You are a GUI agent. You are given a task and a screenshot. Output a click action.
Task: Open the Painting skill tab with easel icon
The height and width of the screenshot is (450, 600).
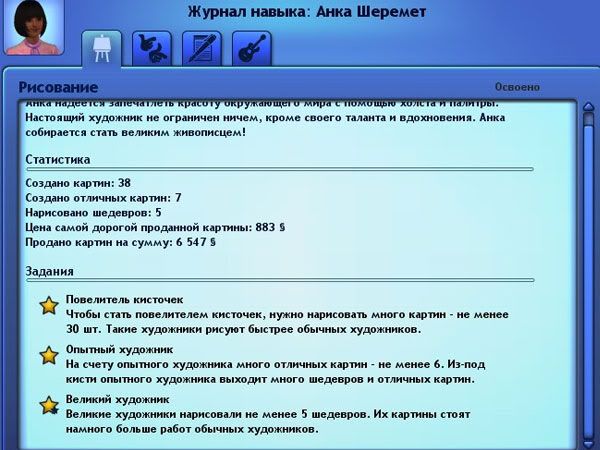tap(102, 49)
